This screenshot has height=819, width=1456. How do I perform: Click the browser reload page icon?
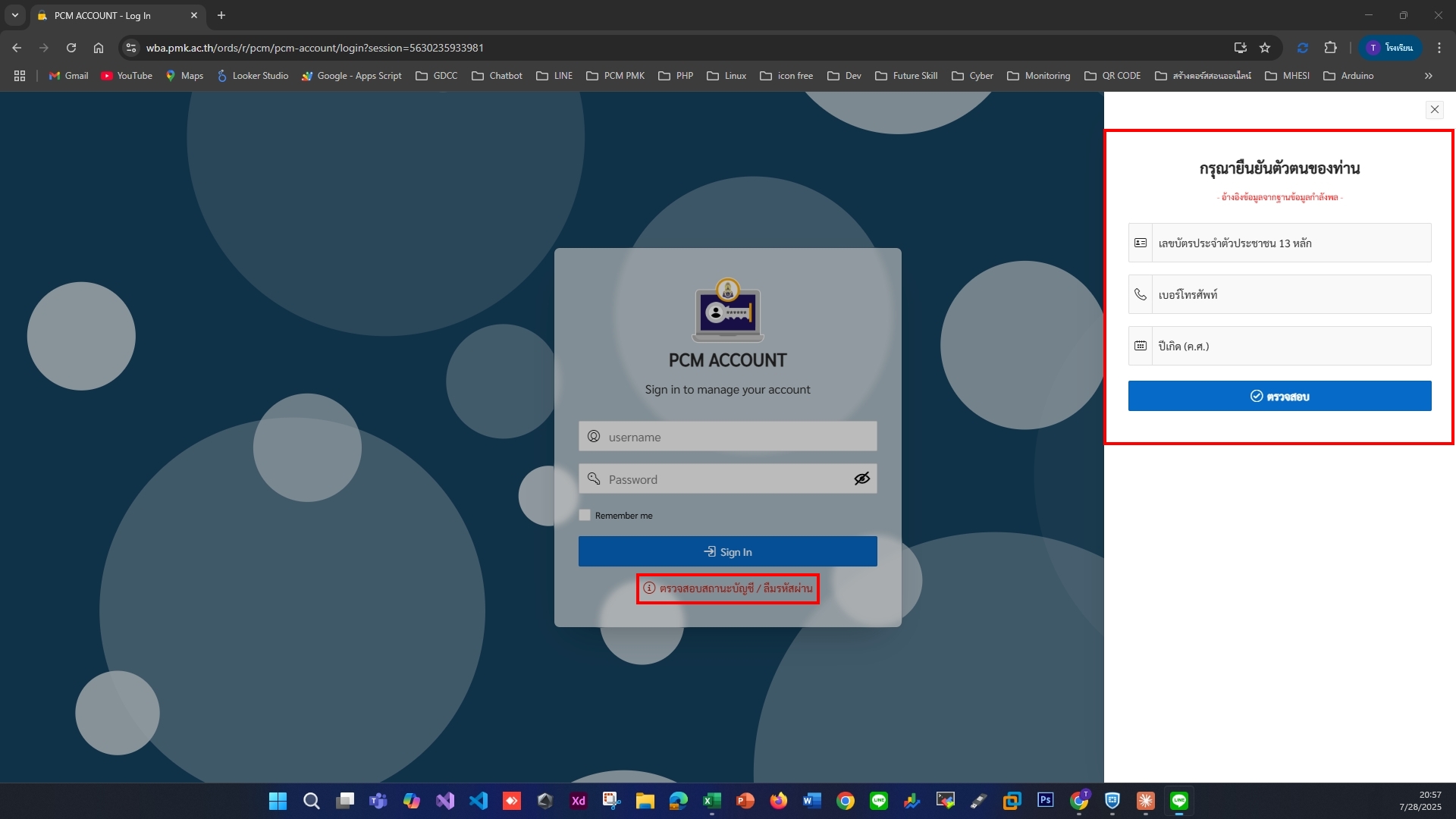point(71,48)
